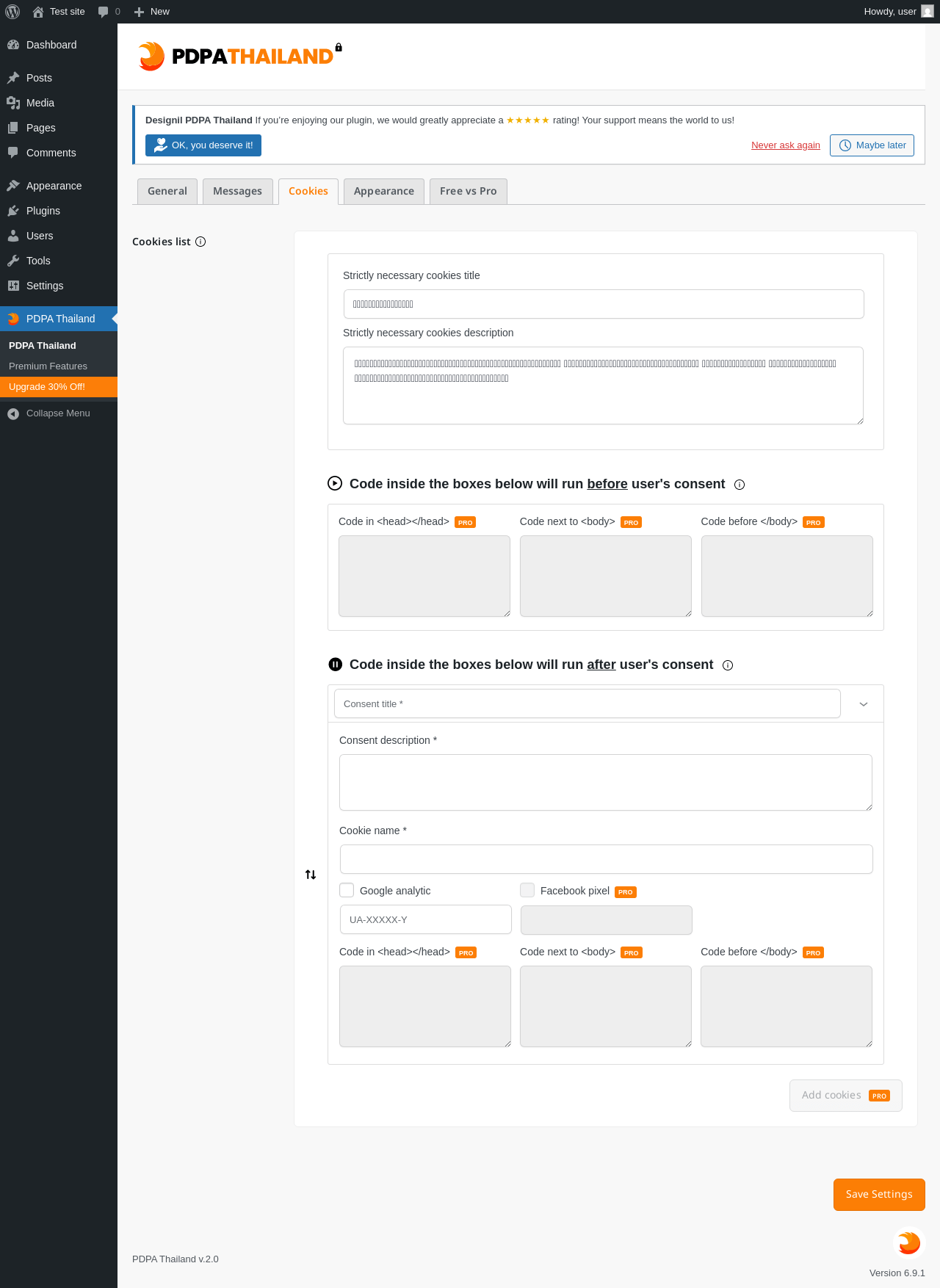Viewport: 940px width, 1288px height.
Task: Click the Never ask again link
Action: (x=786, y=145)
